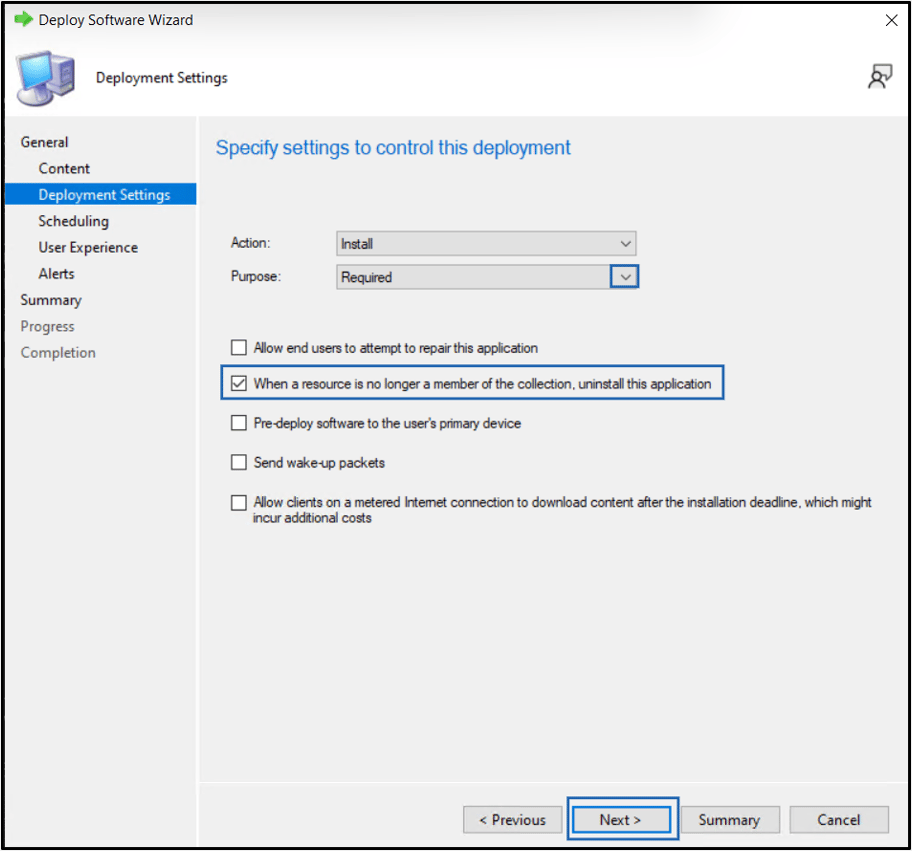Tick Allow clients on metered Internet connection
This screenshot has height=851, width=912.
click(238, 503)
